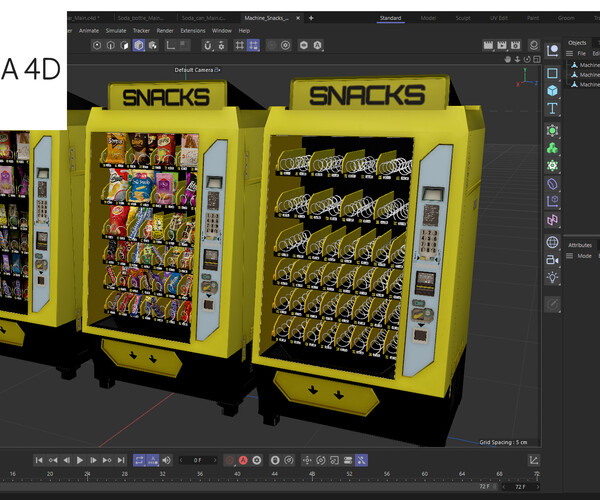Click the pink linked-shapes palette icon
This screenshot has width=600, height=500.
[x=552, y=220]
